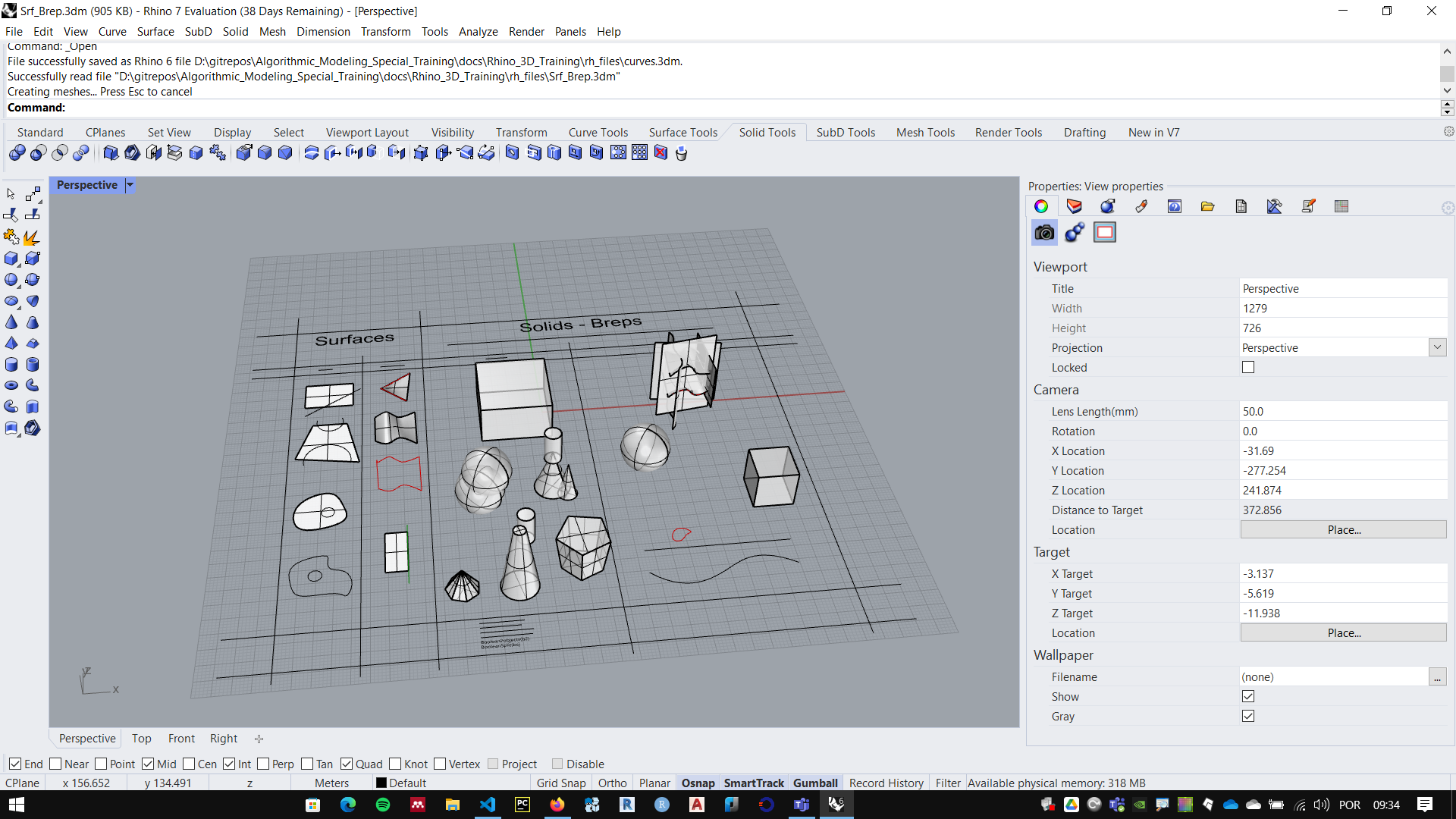Screen dimensions: 1456x819
Task: Click the Lens Length value field
Action: point(1343,412)
